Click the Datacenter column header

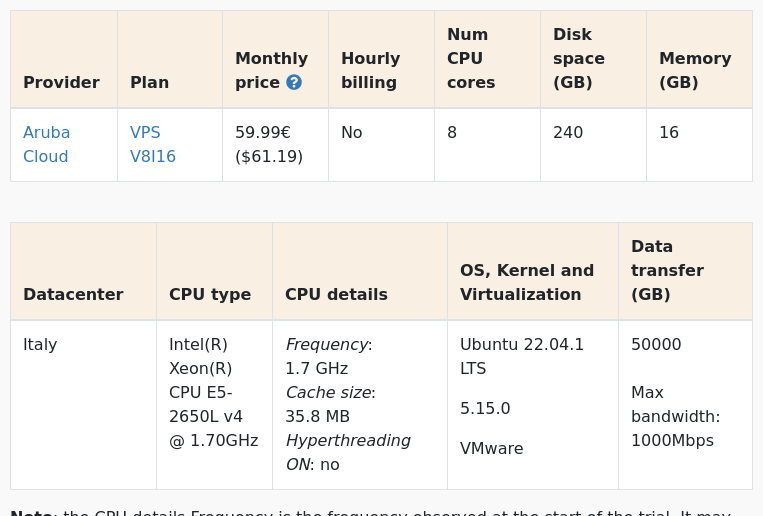pos(73,294)
